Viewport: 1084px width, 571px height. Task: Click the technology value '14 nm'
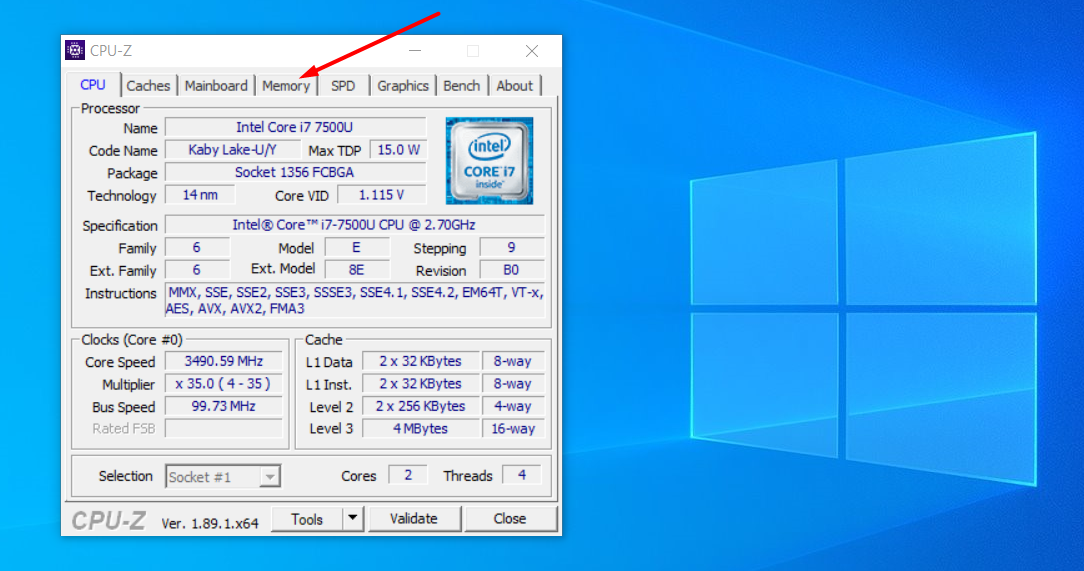tap(200, 195)
